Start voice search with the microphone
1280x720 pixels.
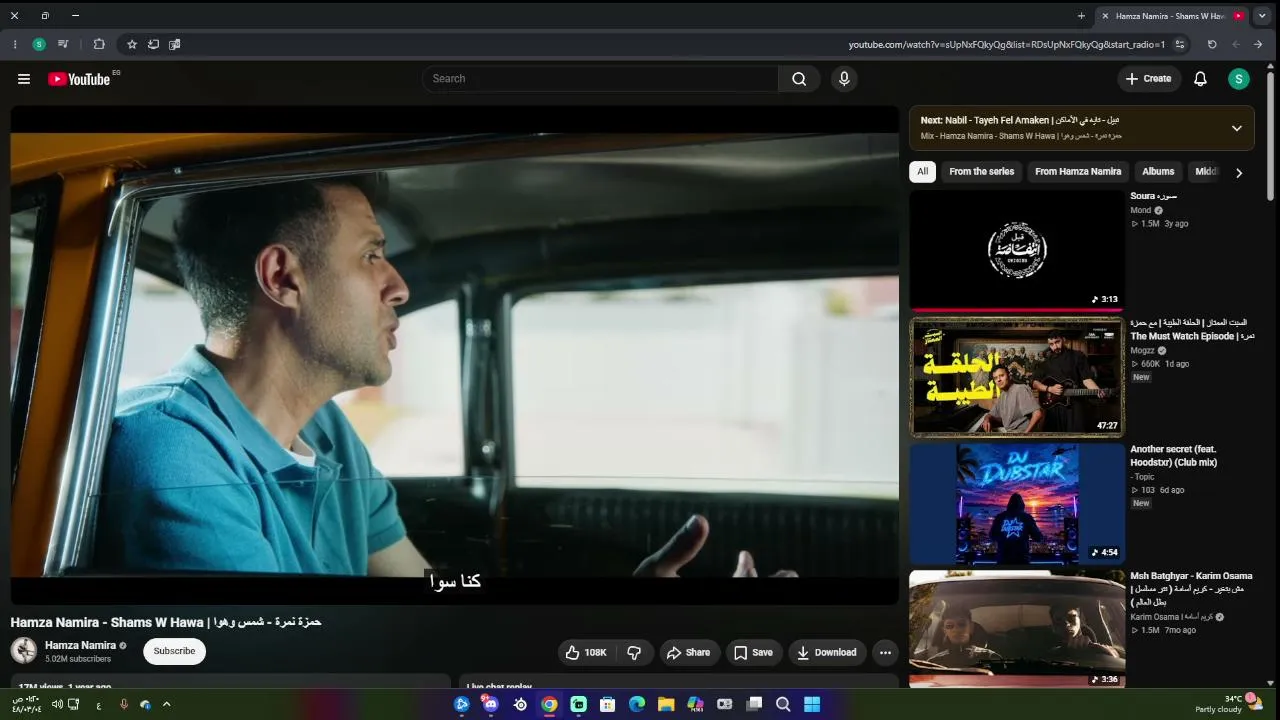point(844,79)
